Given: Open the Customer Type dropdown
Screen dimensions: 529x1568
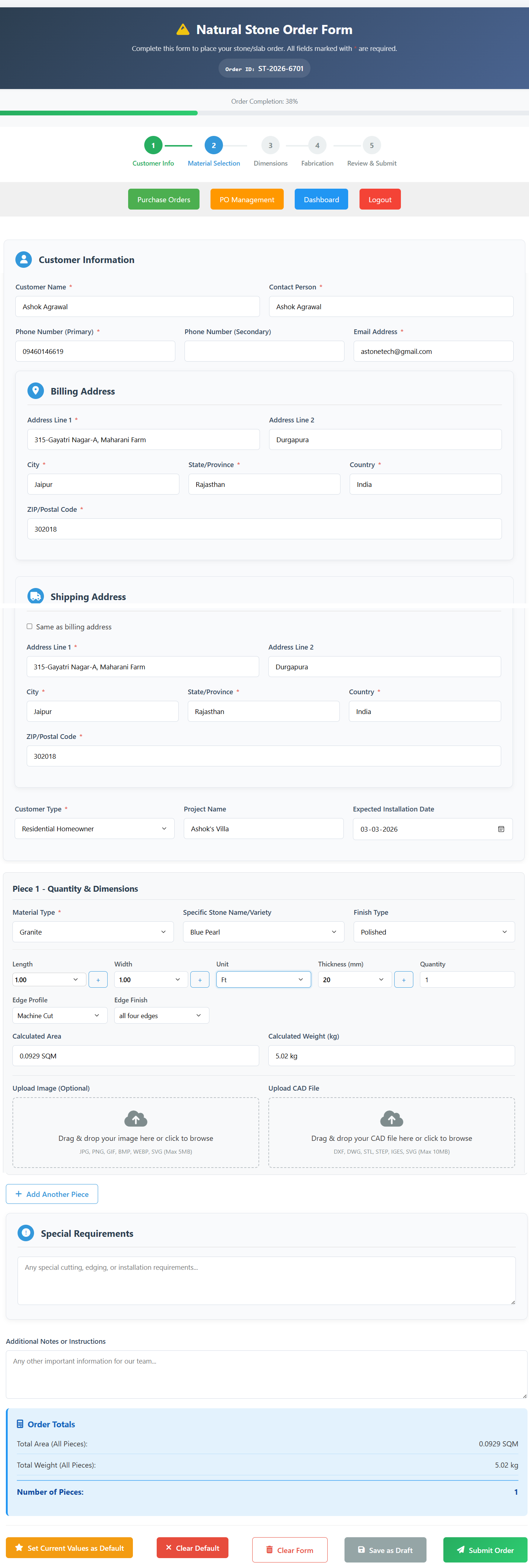Looking at the screenshot, I should coord(94,828).
